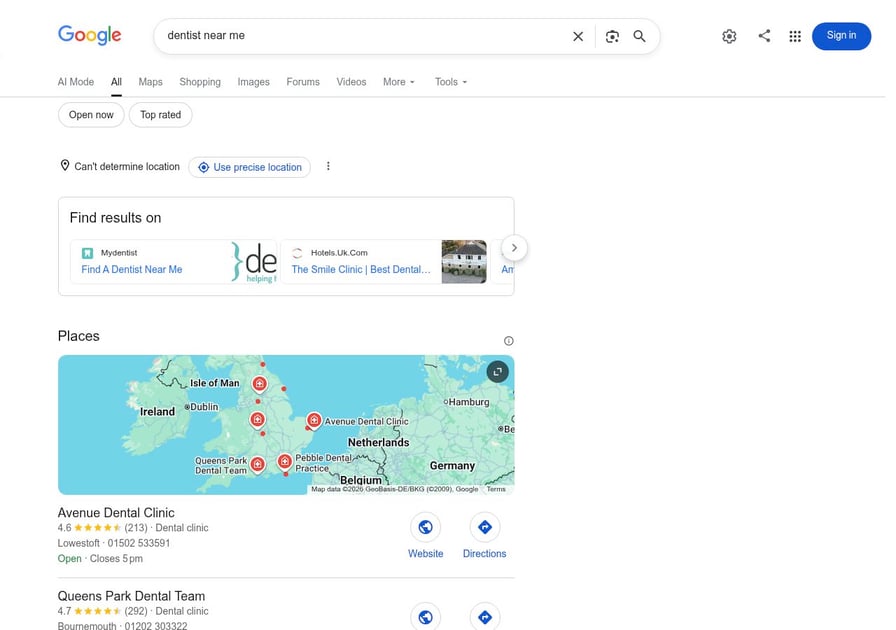Expand the Tools dropdown
Viewport: 896px width, 630px height.
451,82
